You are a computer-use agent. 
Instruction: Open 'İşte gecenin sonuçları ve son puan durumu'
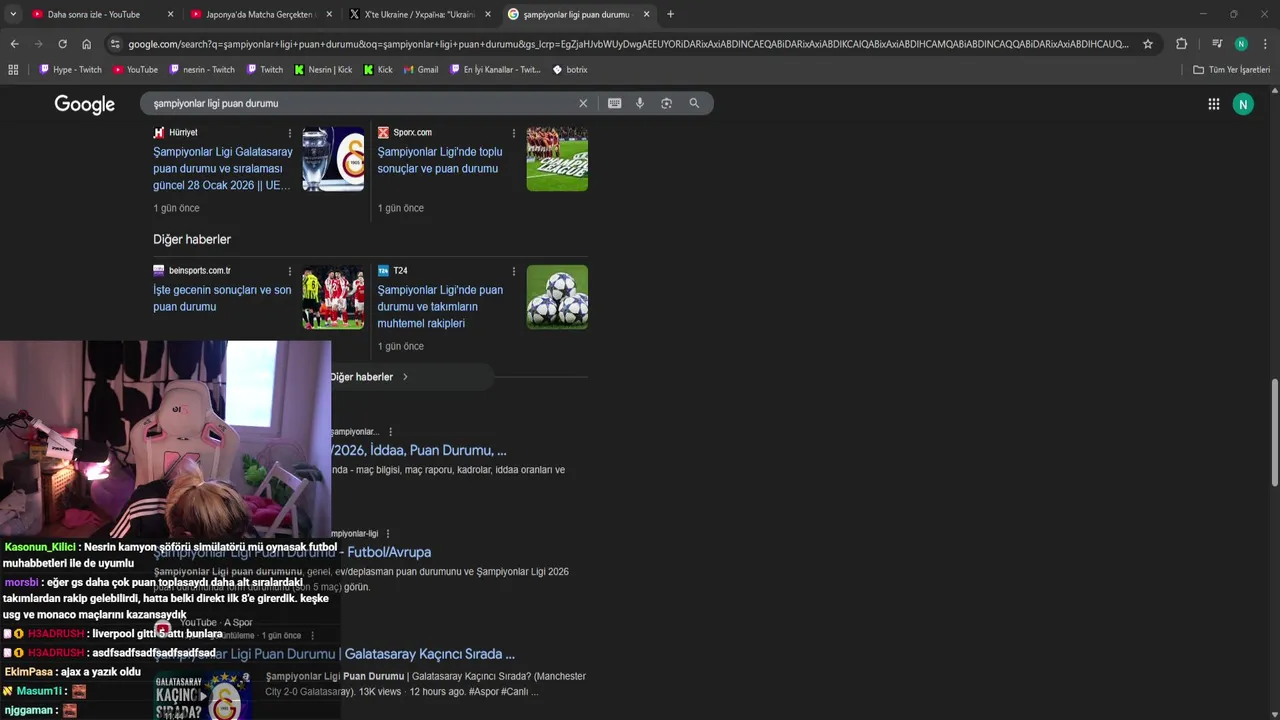[x=222, y=298]
